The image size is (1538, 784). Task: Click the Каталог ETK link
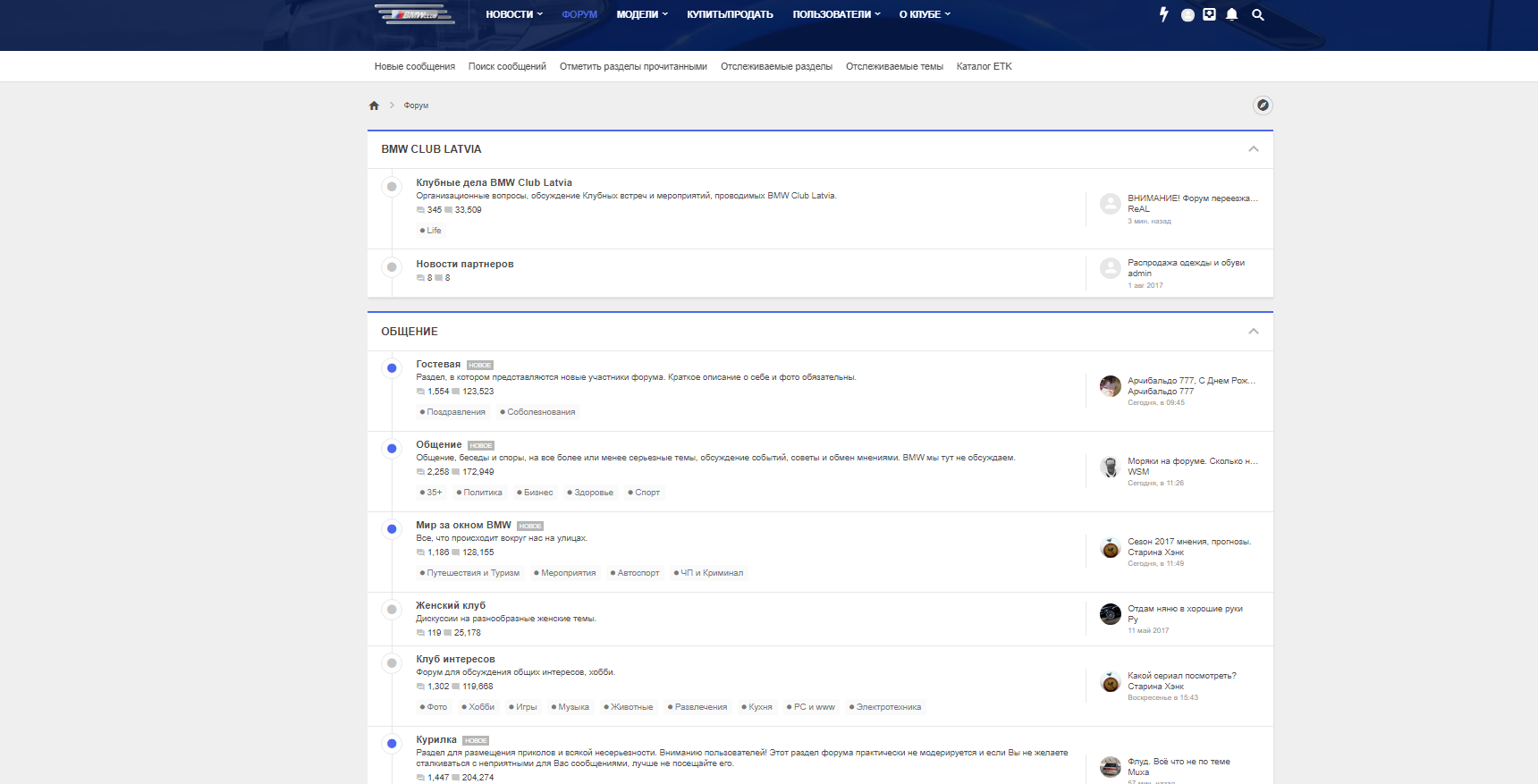984,66
